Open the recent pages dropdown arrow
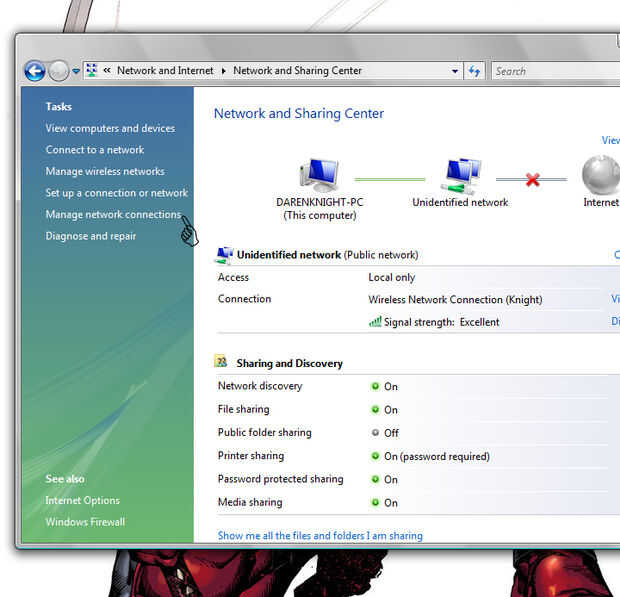 coord(76,72)
